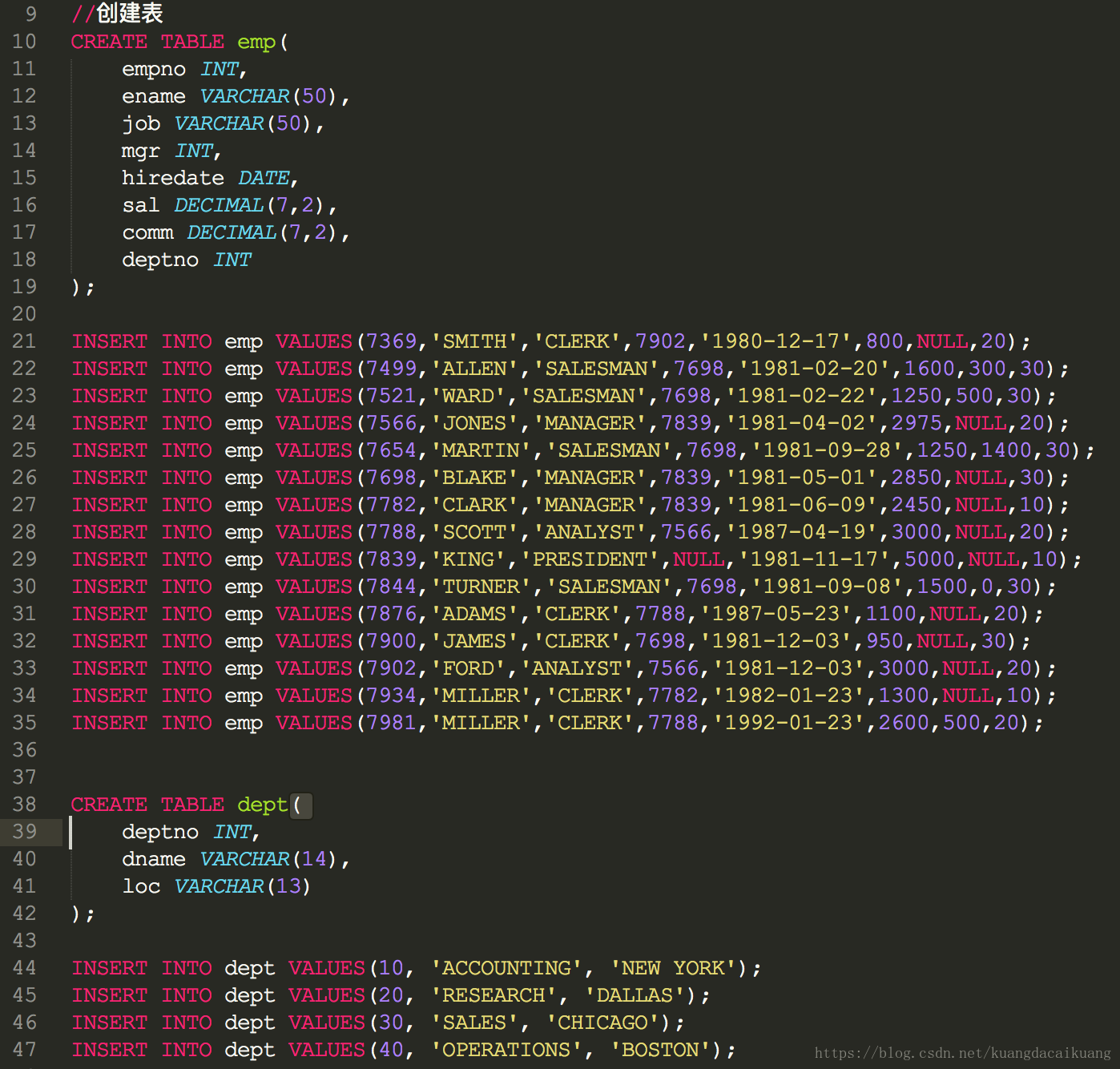Click table name emp on line 10
The width and height of the screenshot is (1120, 1069).
click(x=256, y=42)
